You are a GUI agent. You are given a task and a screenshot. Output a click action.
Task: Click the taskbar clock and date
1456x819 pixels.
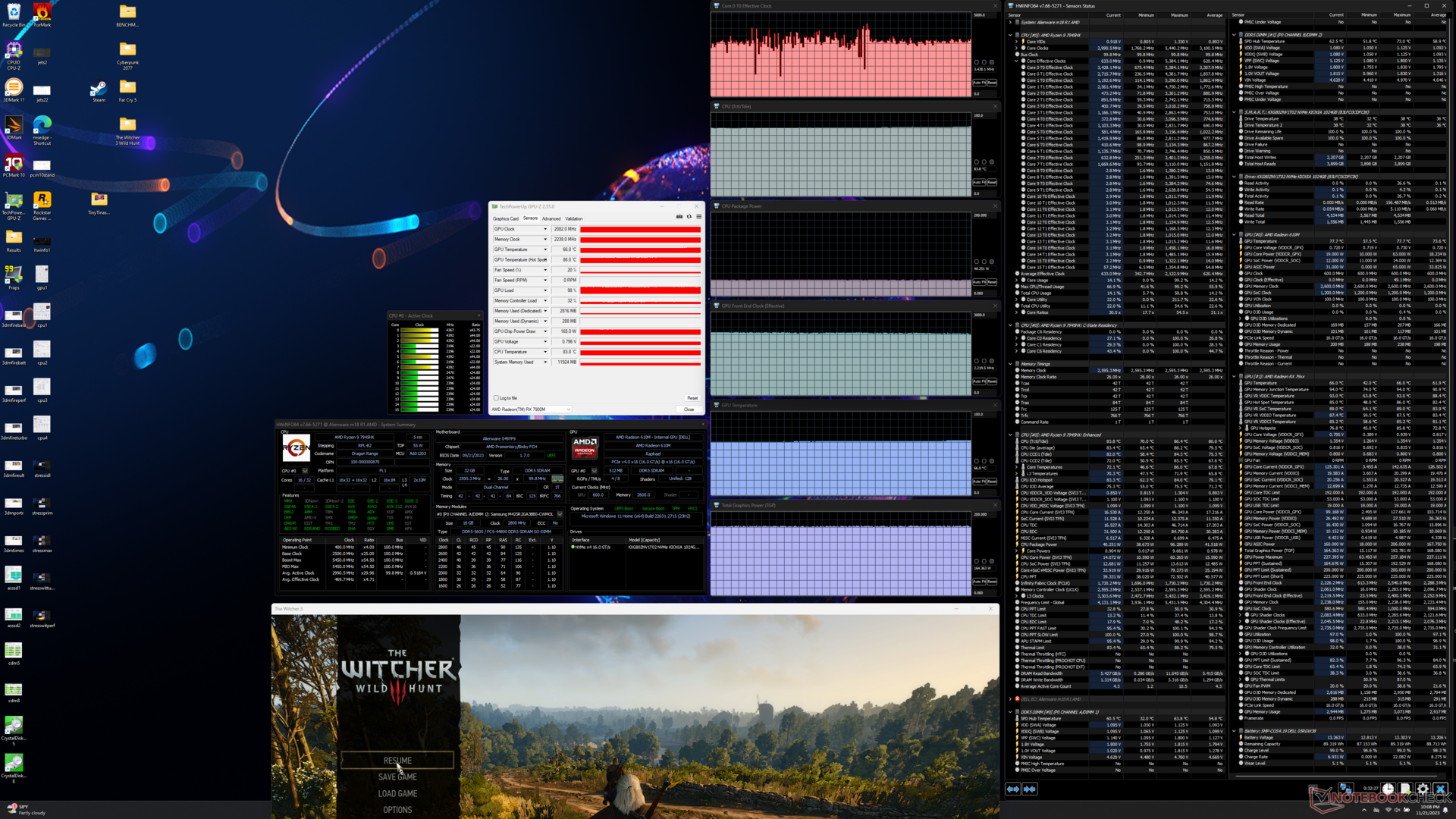(x=1428, y=810)
